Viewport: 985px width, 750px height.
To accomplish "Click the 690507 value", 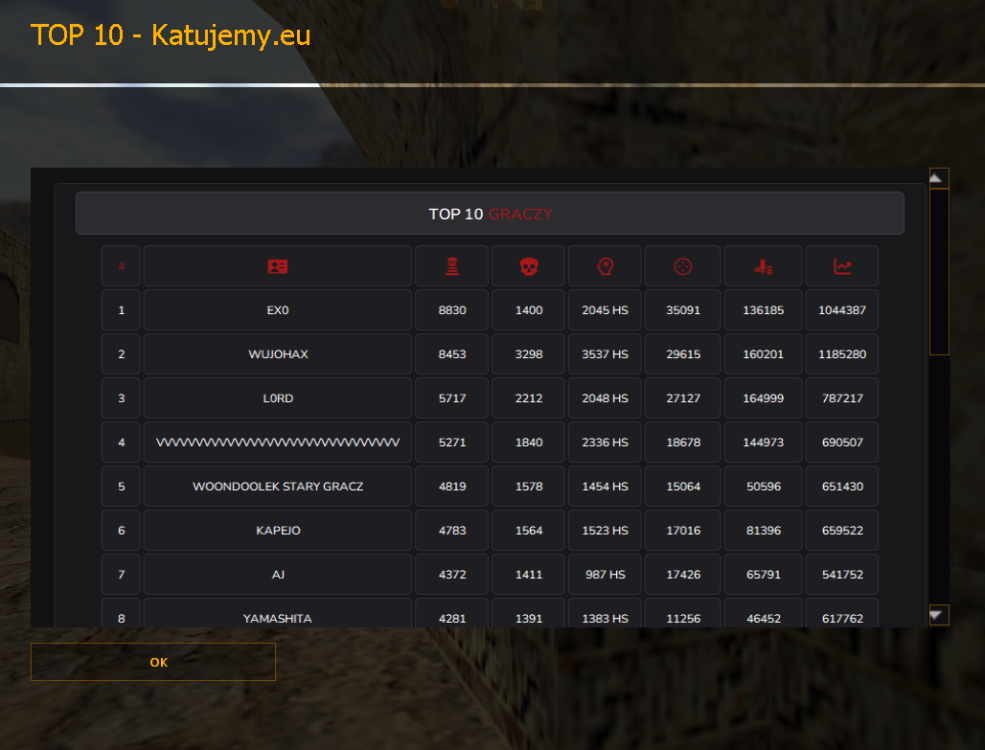I will click(842, 442).
